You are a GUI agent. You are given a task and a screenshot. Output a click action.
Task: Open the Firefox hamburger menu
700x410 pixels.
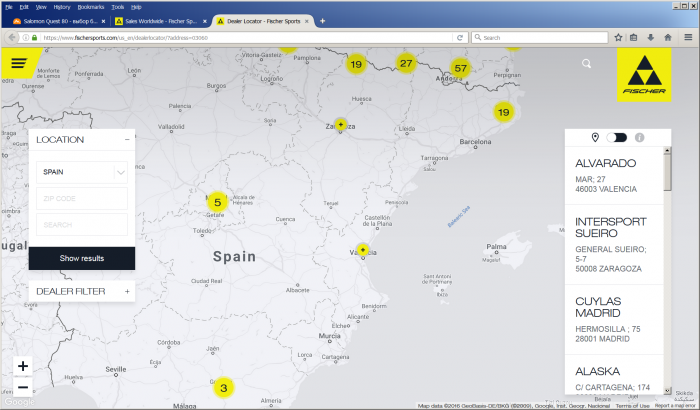[688, 38]
